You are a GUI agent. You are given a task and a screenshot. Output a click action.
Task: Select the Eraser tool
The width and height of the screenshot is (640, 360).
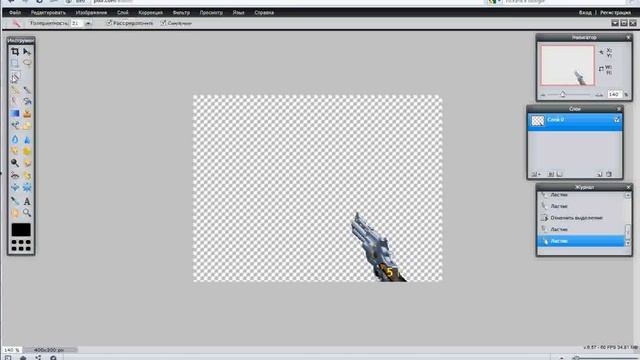coord(15,101)
